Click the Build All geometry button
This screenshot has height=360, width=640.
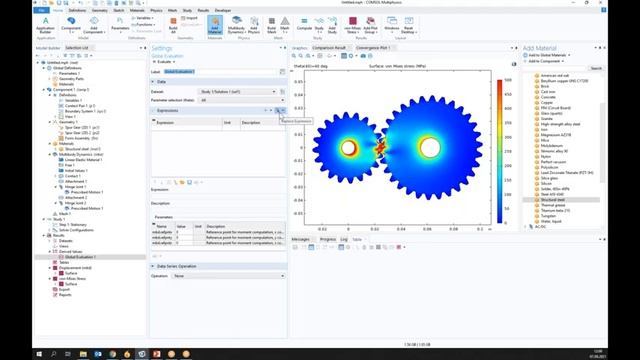pos(173,25)
